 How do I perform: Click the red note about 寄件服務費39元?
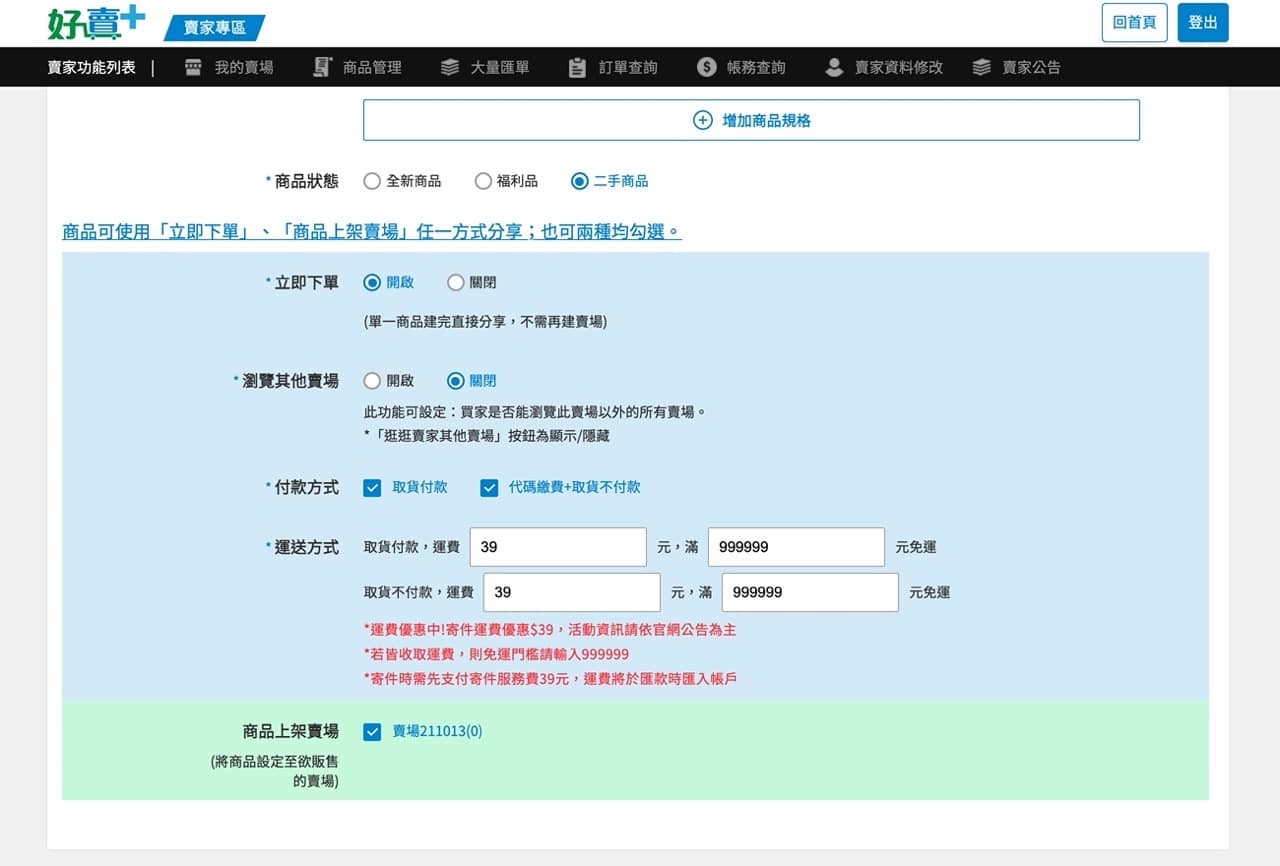pos(550,678)
